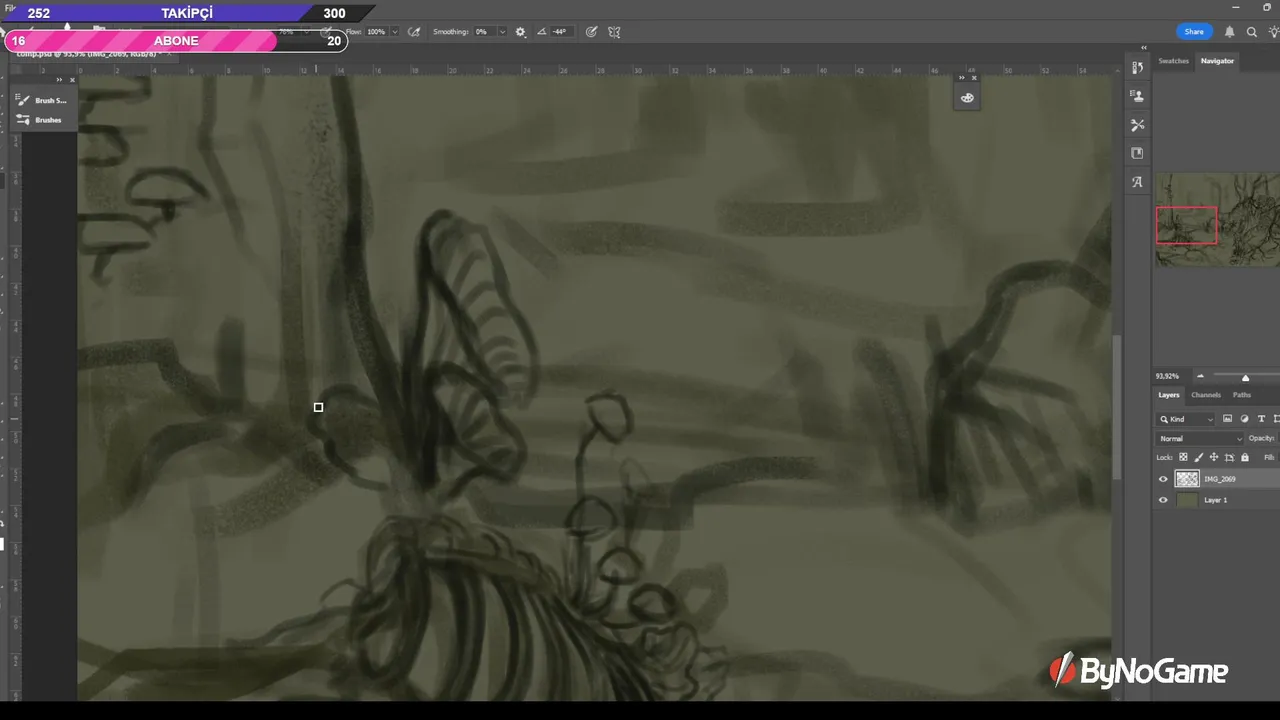Select the IMG_2069 layer name
The height and width of the screenshot is (720, 1280).
[1219, 479]
